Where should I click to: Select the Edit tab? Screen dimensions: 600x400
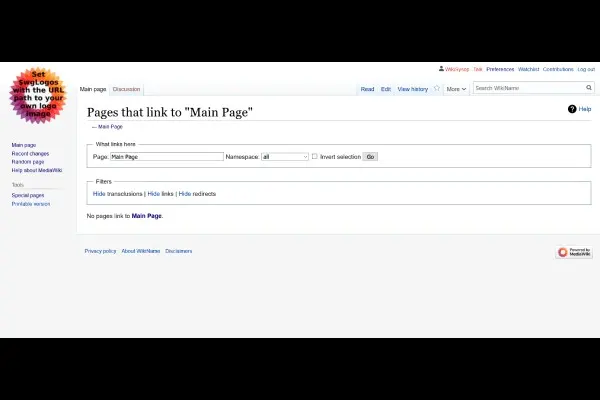point(386,89)
